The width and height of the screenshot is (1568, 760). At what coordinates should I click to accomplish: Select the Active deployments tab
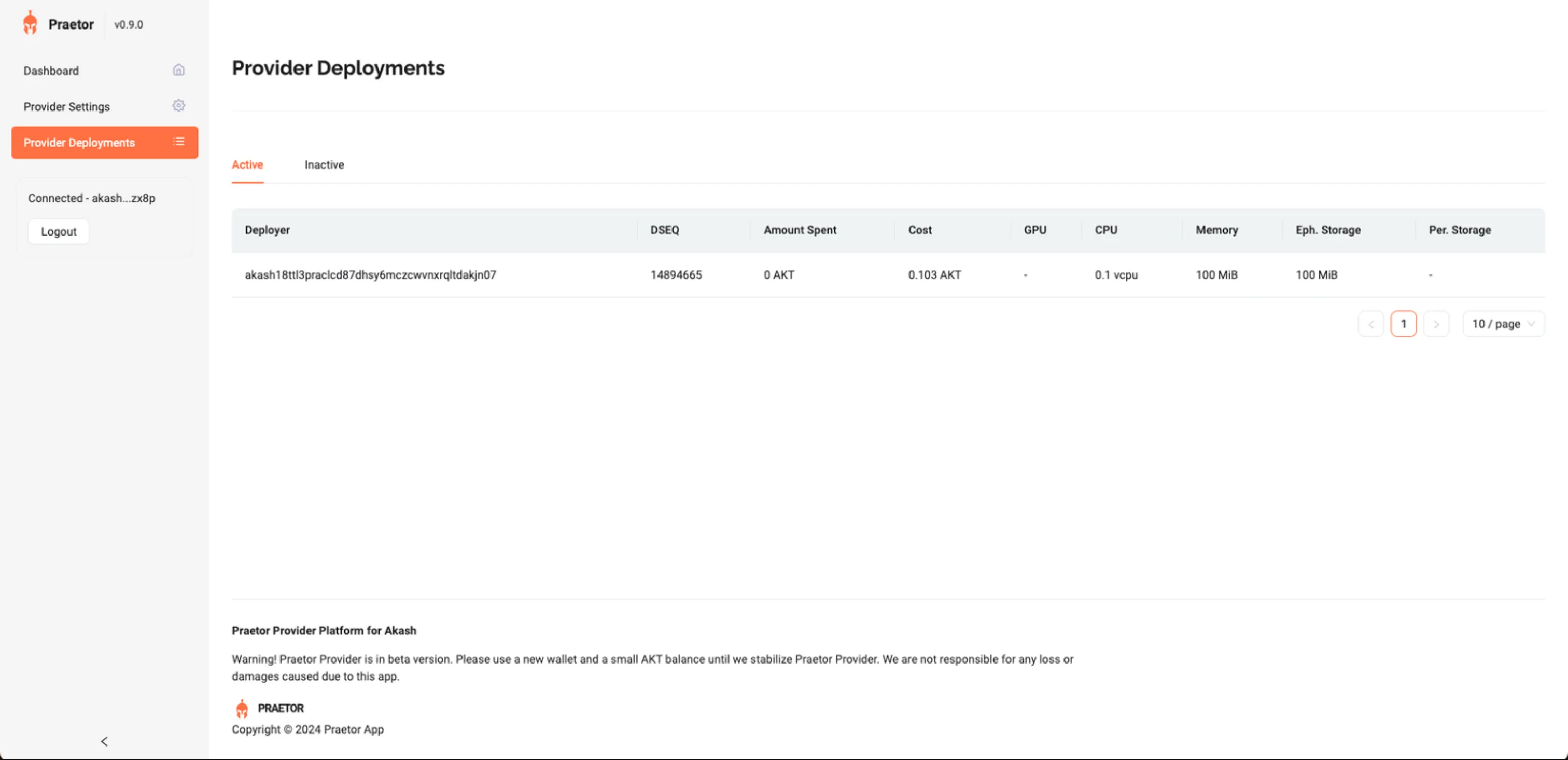[247, 164]
